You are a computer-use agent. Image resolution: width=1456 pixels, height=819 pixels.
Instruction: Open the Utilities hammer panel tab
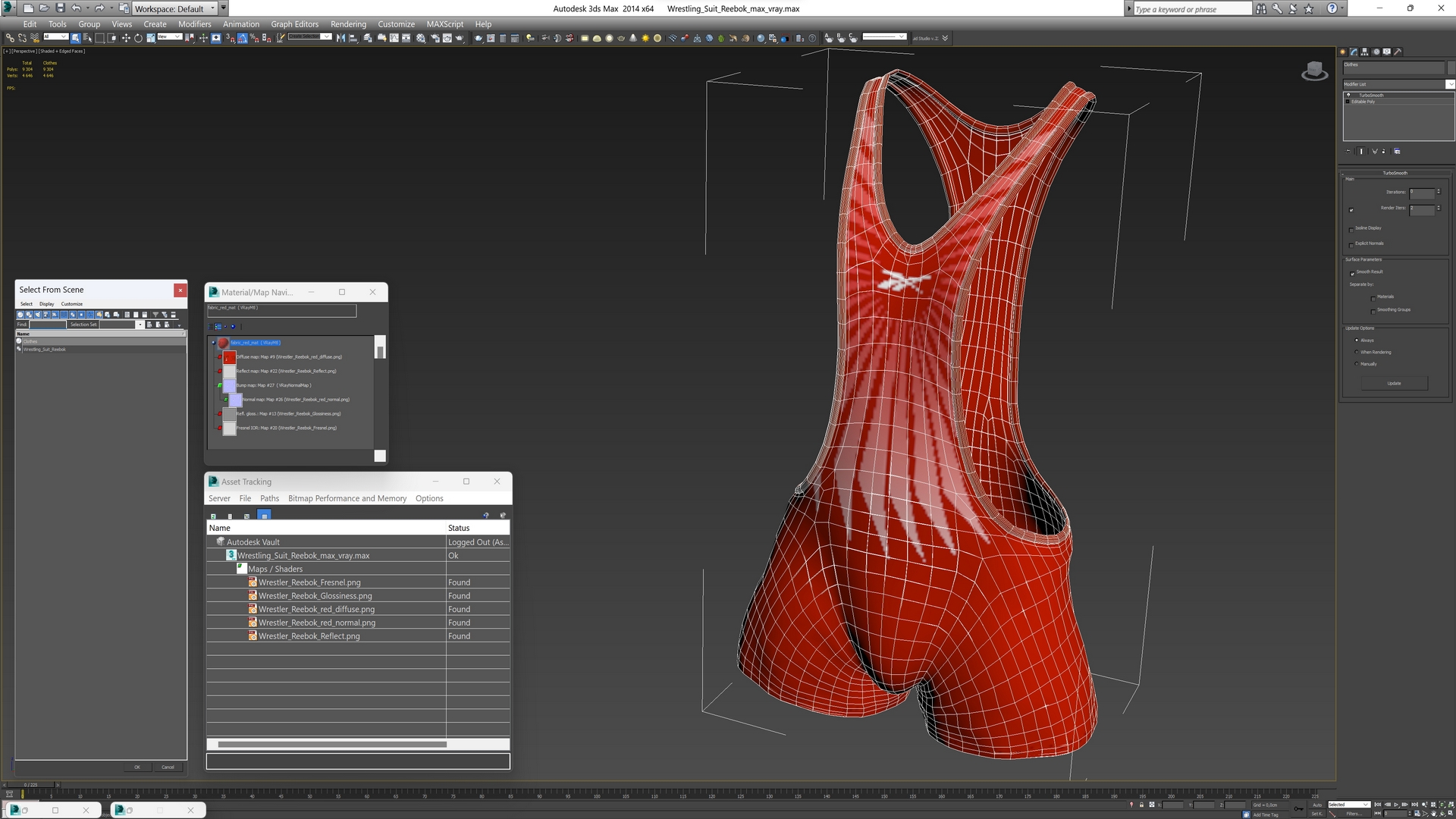pos(1398,52)
